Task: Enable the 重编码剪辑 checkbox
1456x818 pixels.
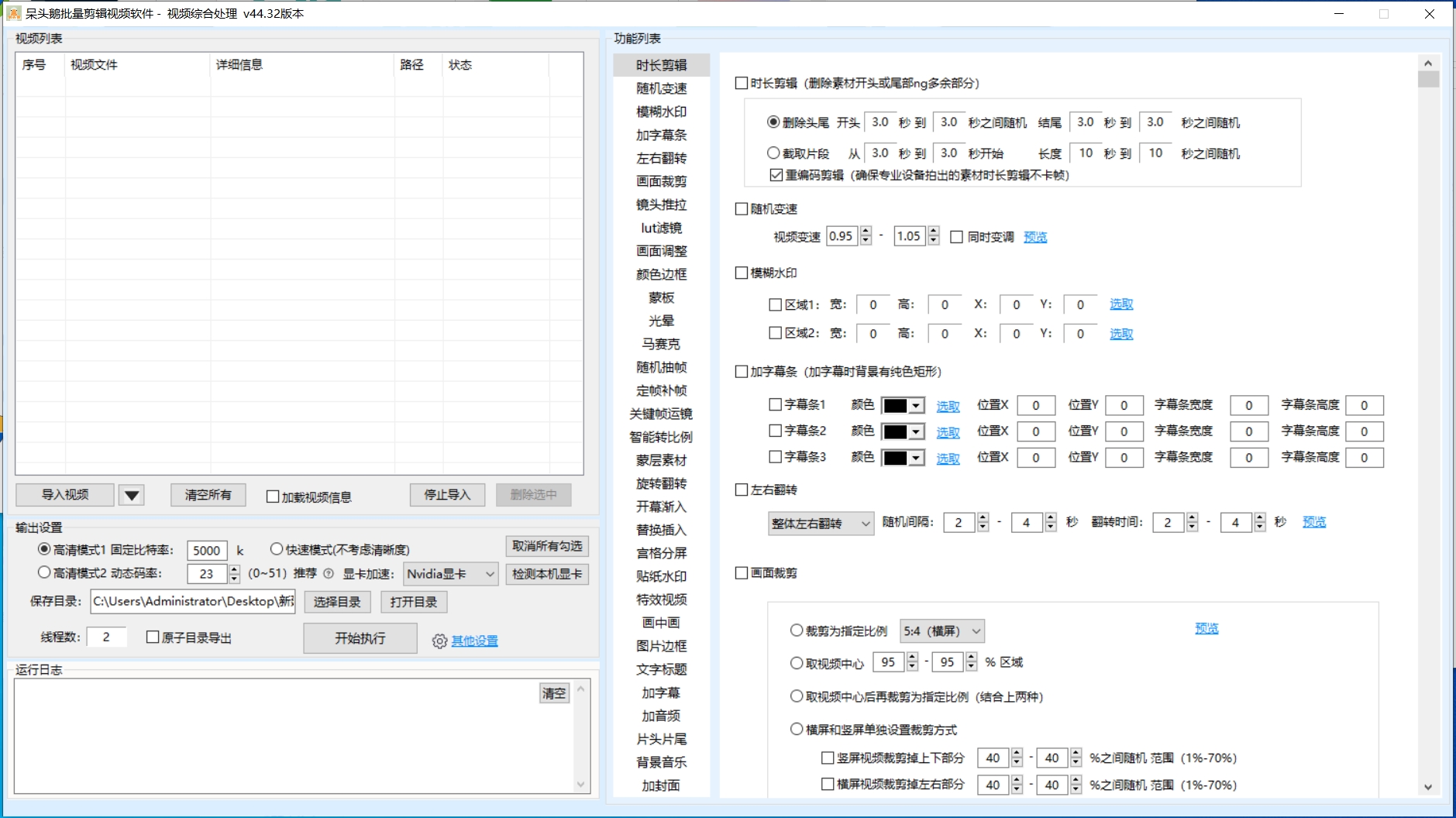Action: tap(777, 175)
